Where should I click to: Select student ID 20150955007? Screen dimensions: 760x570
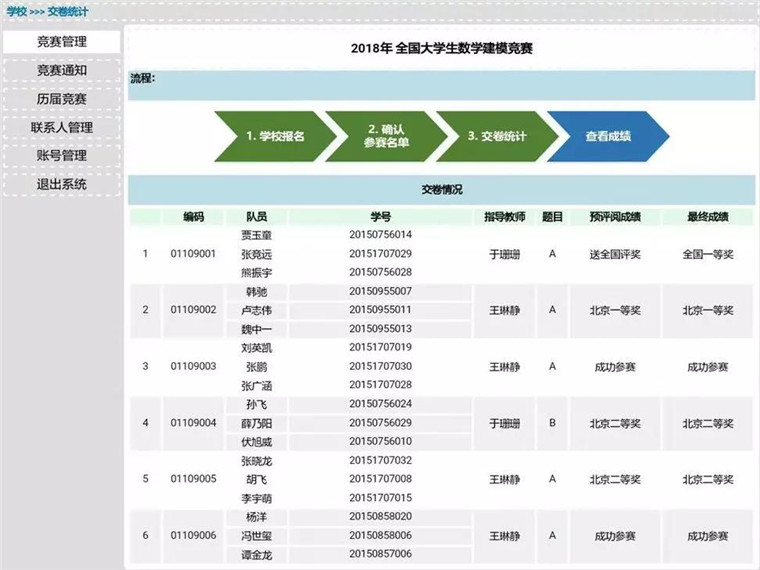point(380,291)
